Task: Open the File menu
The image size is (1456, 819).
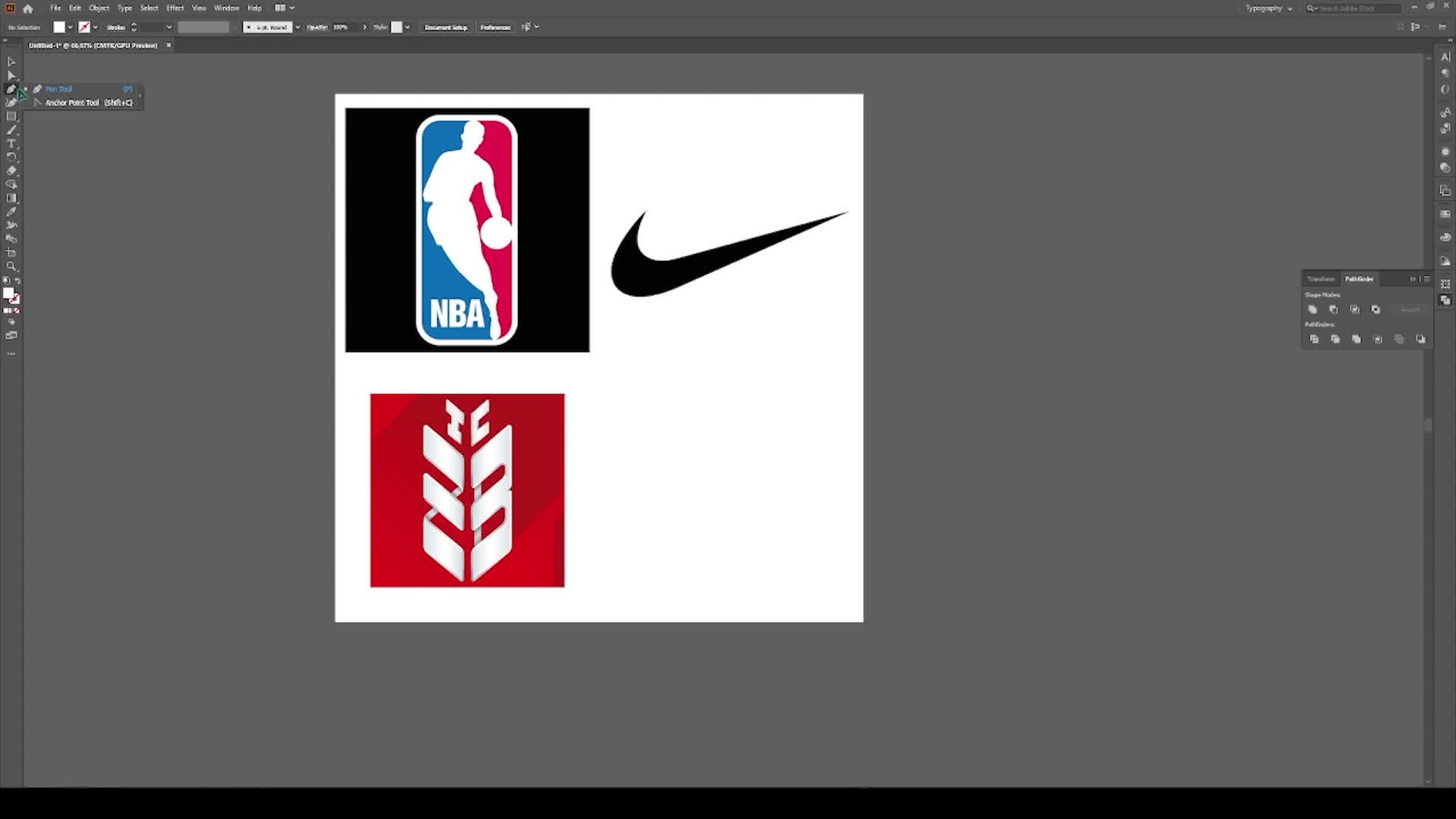Action: [55, 8]
